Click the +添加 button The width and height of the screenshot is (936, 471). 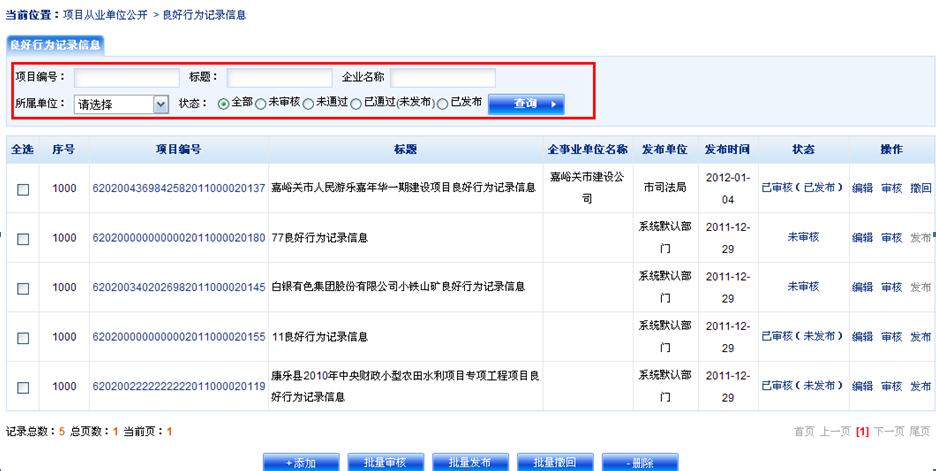pos(301,462)
